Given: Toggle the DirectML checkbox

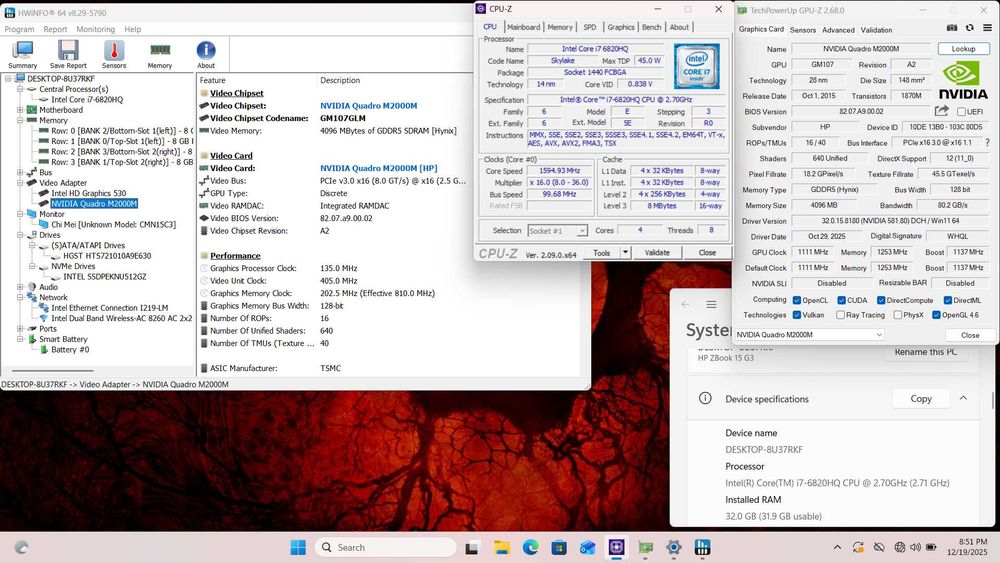Looking at the screenshot, I should tap(948, 300).
